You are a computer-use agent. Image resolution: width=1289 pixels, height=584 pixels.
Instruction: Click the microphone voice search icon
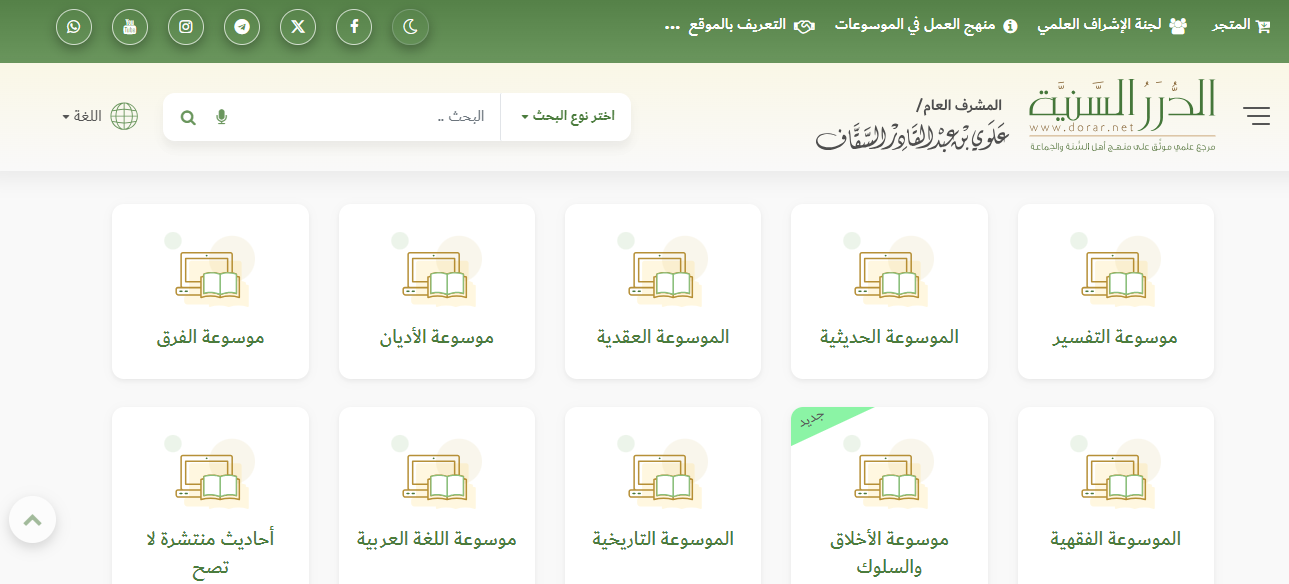pos(221,117)
